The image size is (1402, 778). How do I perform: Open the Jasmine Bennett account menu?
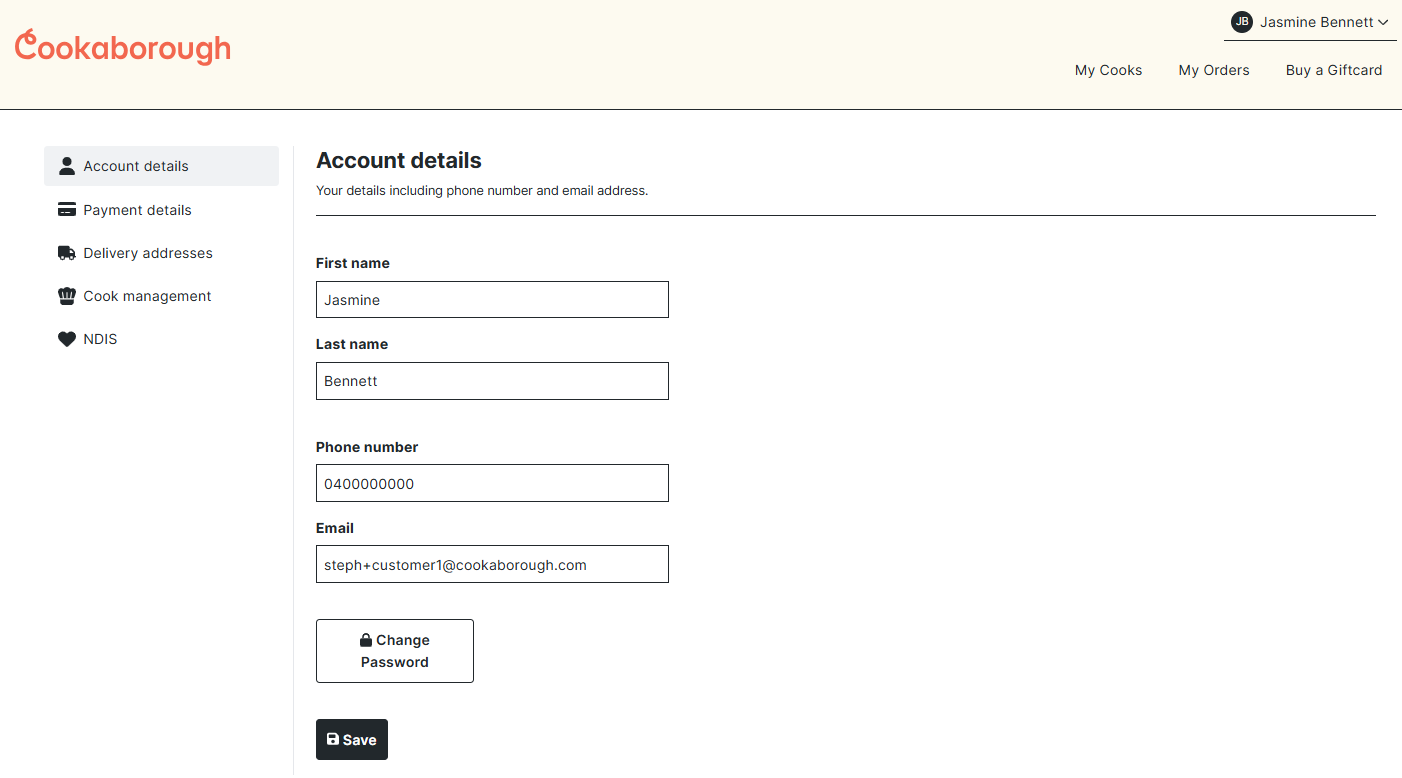(1310, 22)
